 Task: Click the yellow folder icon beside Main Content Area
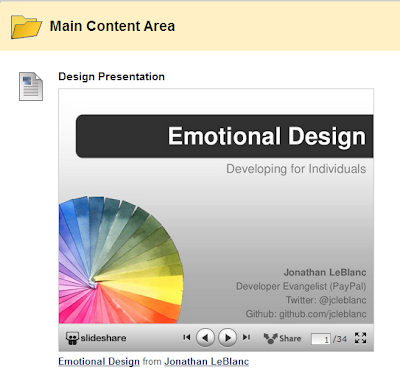[x=26, y=27]
